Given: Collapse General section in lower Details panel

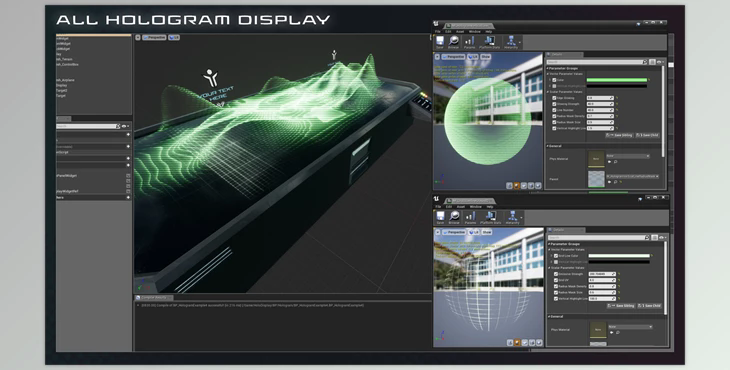Looking at the screenshot, I should click(549, 316).
